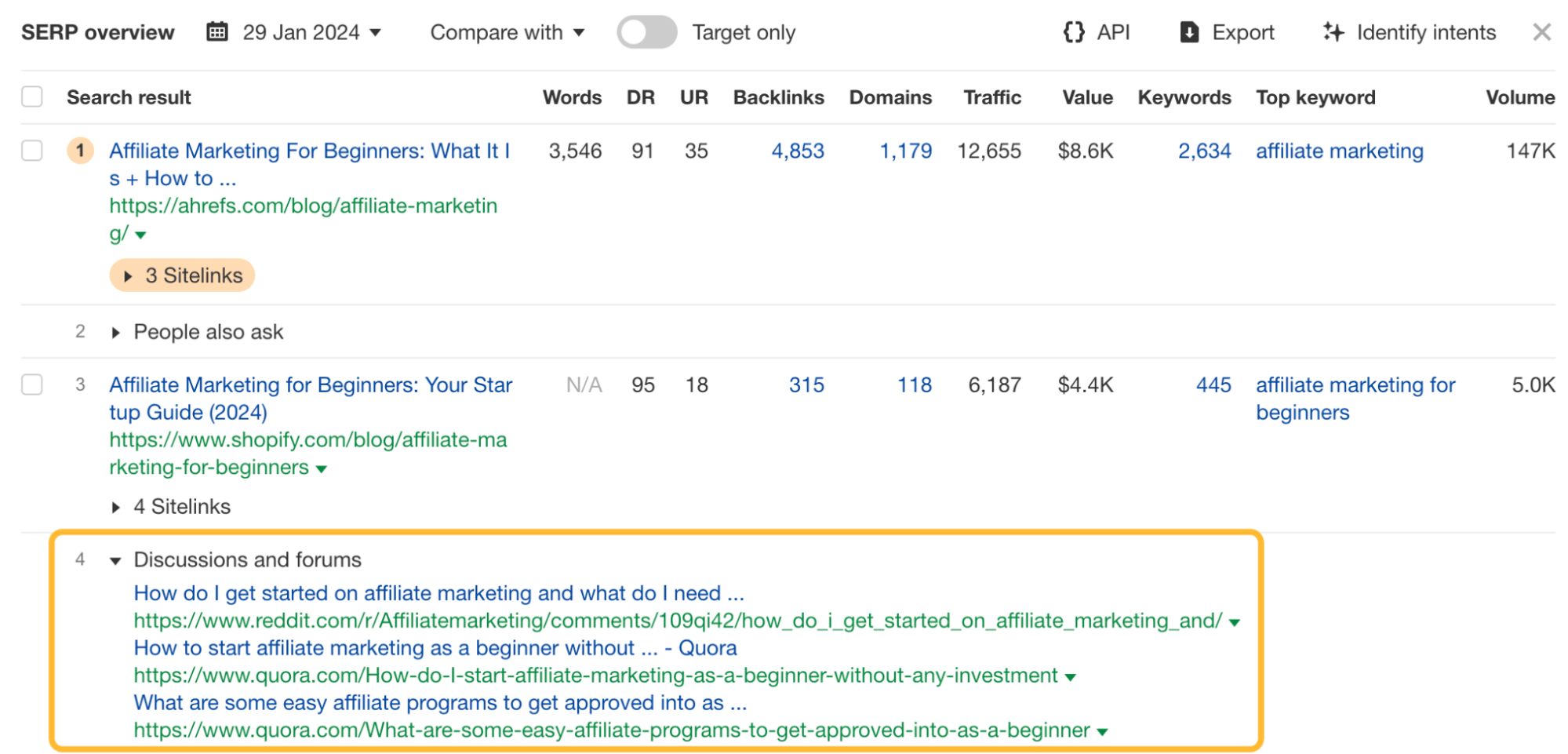Open the API options via the braces icon

pos(1074,32)
